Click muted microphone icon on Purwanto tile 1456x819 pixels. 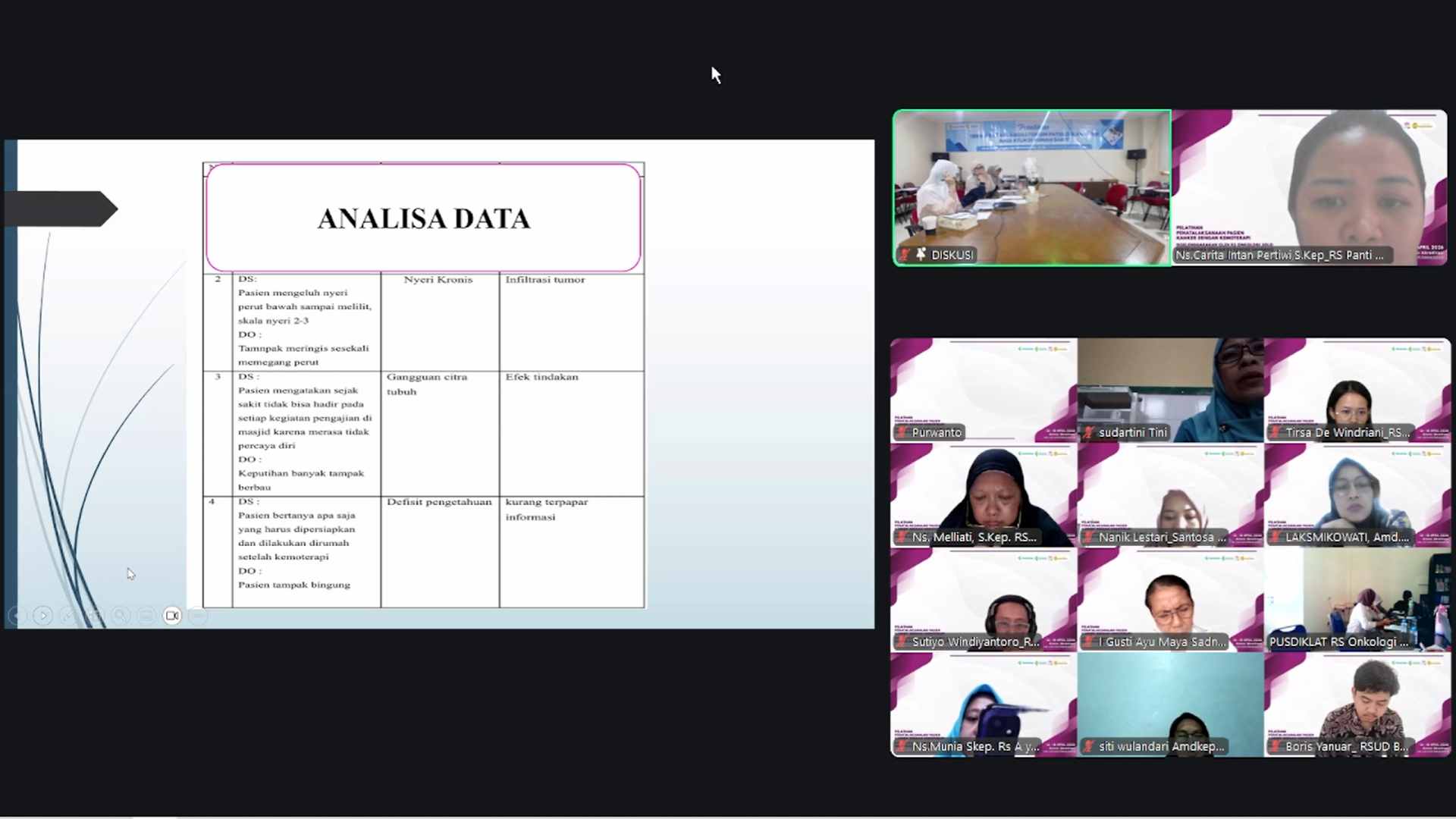(x=902, y=432)
